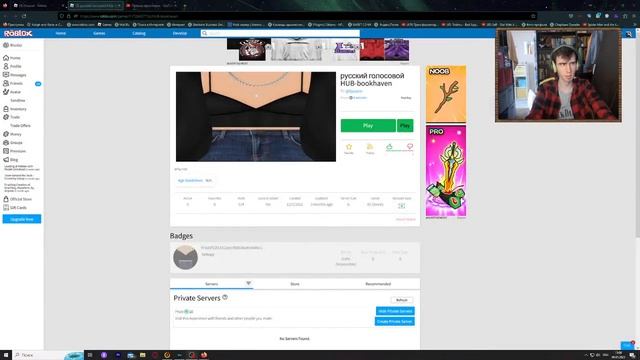Screen dimensions: 640x360
Task: Open the Develop item in top navigation
Action: 180,33
